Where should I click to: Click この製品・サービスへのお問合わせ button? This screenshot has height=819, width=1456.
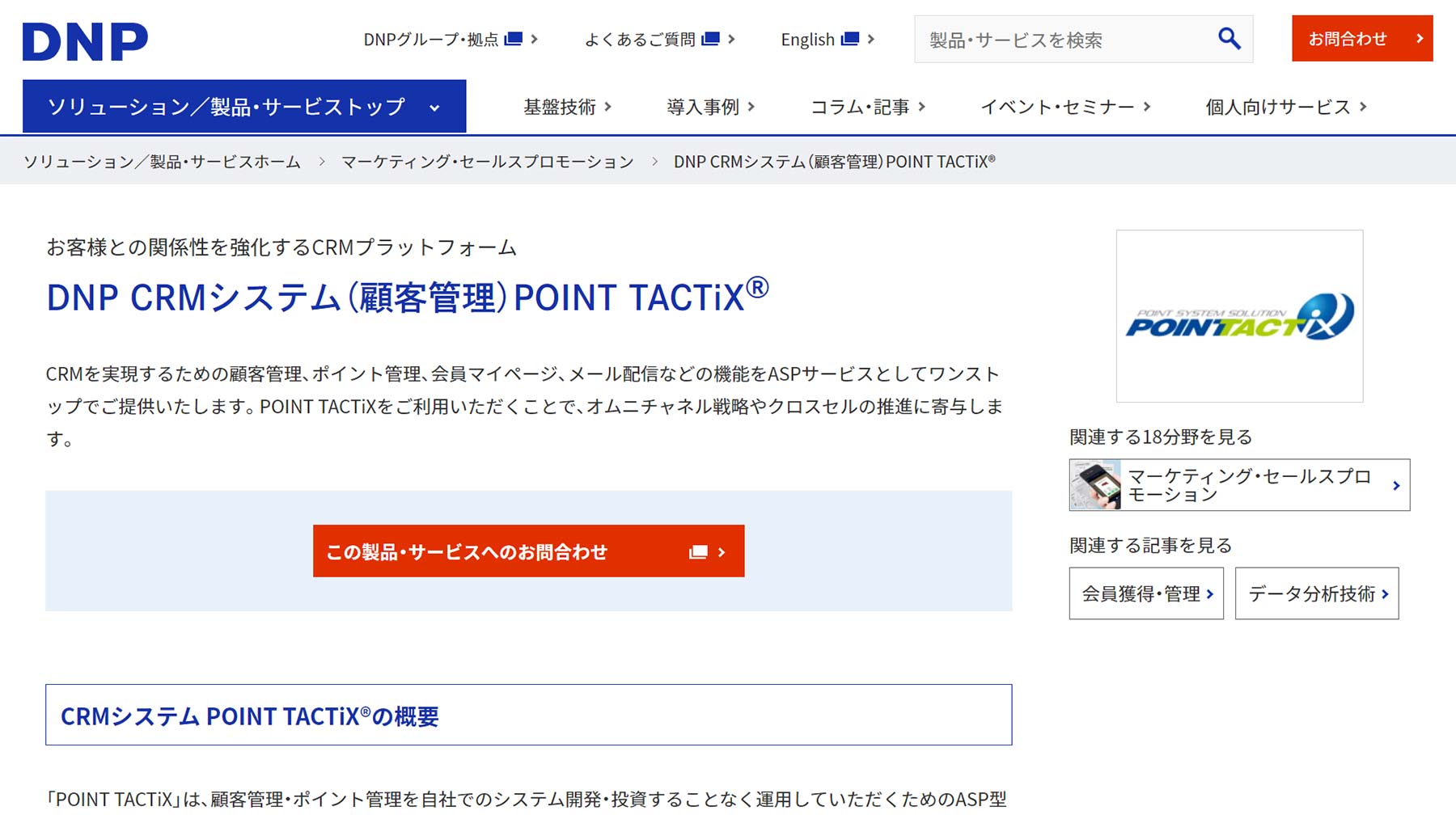(528, 551)
